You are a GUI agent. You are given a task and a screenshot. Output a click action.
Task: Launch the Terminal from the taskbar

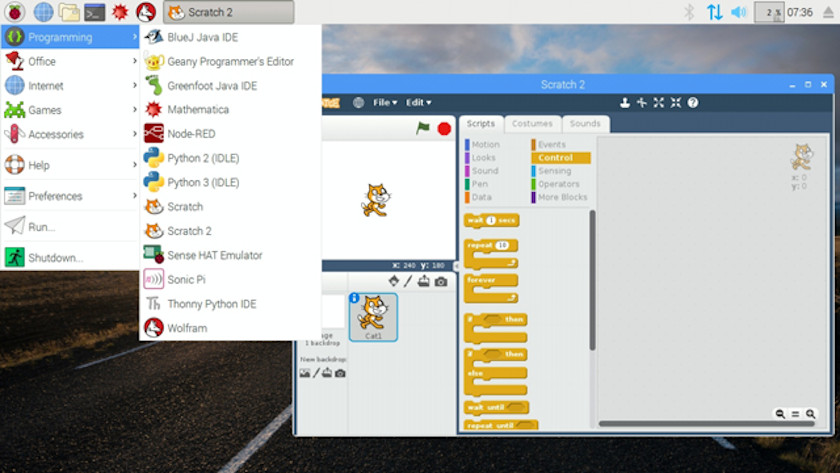pyautogui.click(x=95, y=12)
